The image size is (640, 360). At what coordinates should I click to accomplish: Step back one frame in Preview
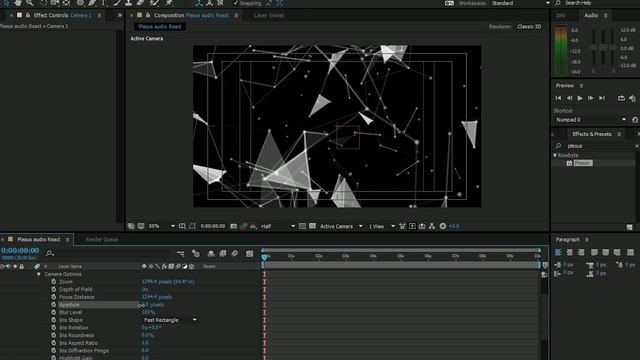coord(569,98)
